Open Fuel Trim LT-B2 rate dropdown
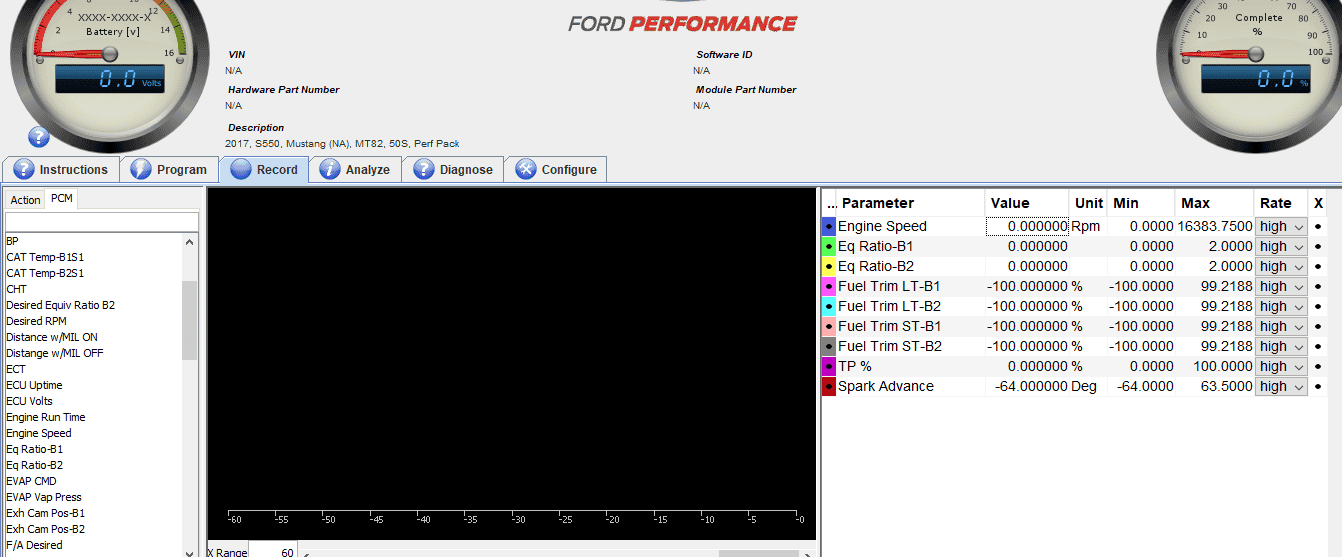Screen dimensions: 1342x557 (x=1281, y=307)
